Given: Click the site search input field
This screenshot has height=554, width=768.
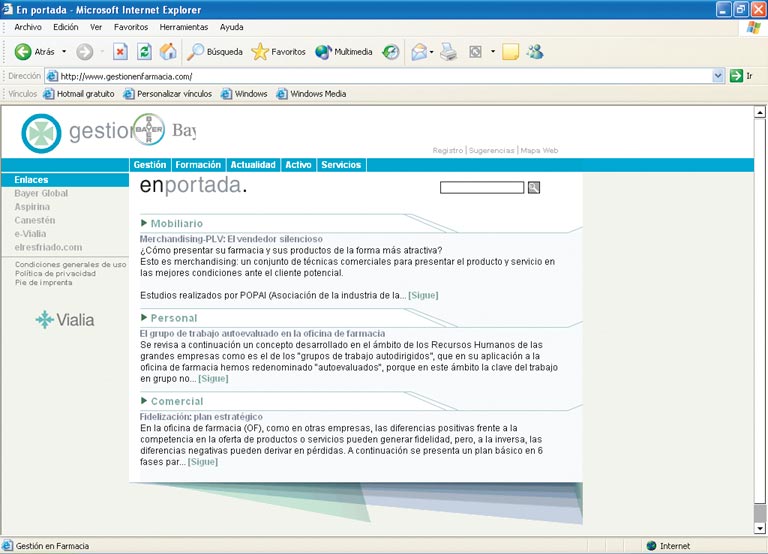Looking at the screenshot, I should [482, 187].
